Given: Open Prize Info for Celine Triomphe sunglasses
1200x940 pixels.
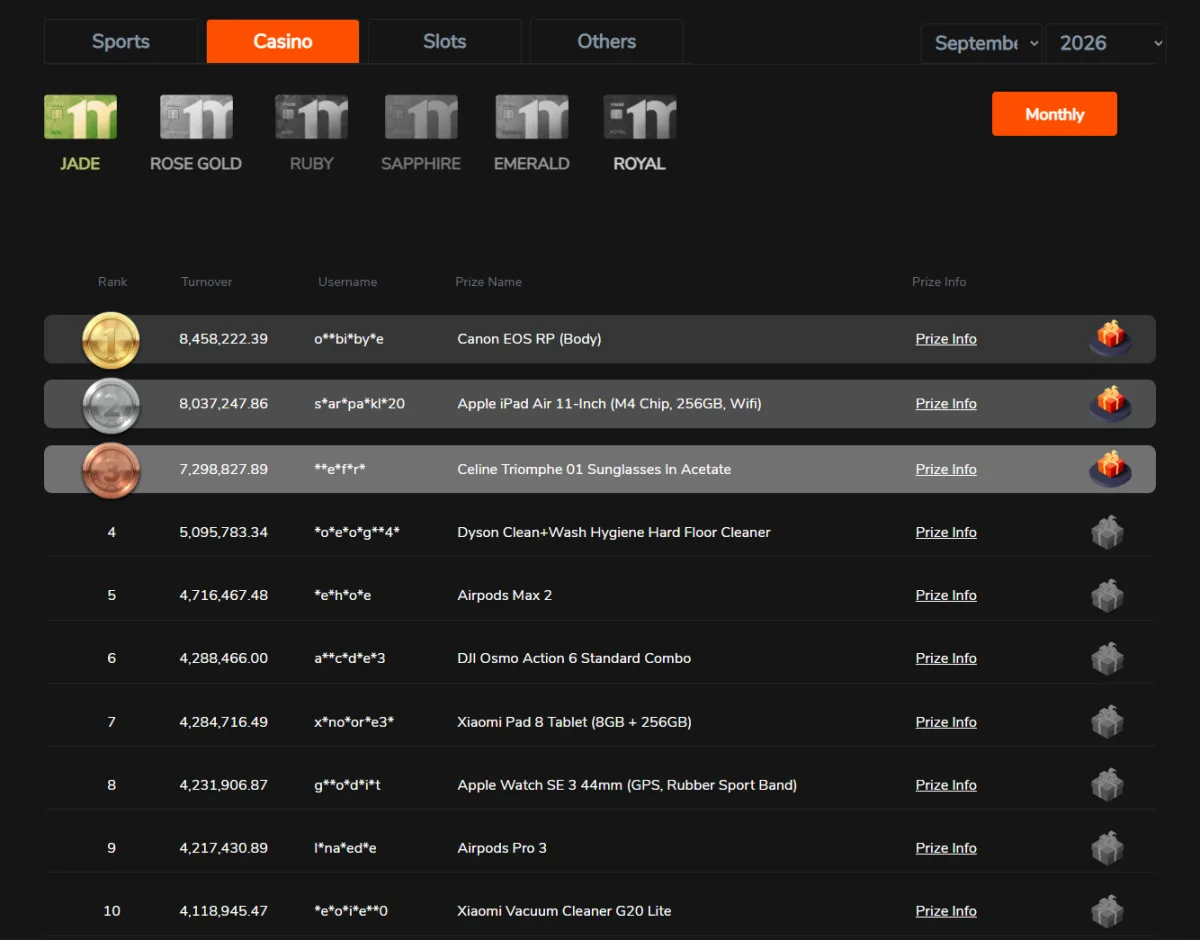Looking at the screenshot, I should click(946, 469).
